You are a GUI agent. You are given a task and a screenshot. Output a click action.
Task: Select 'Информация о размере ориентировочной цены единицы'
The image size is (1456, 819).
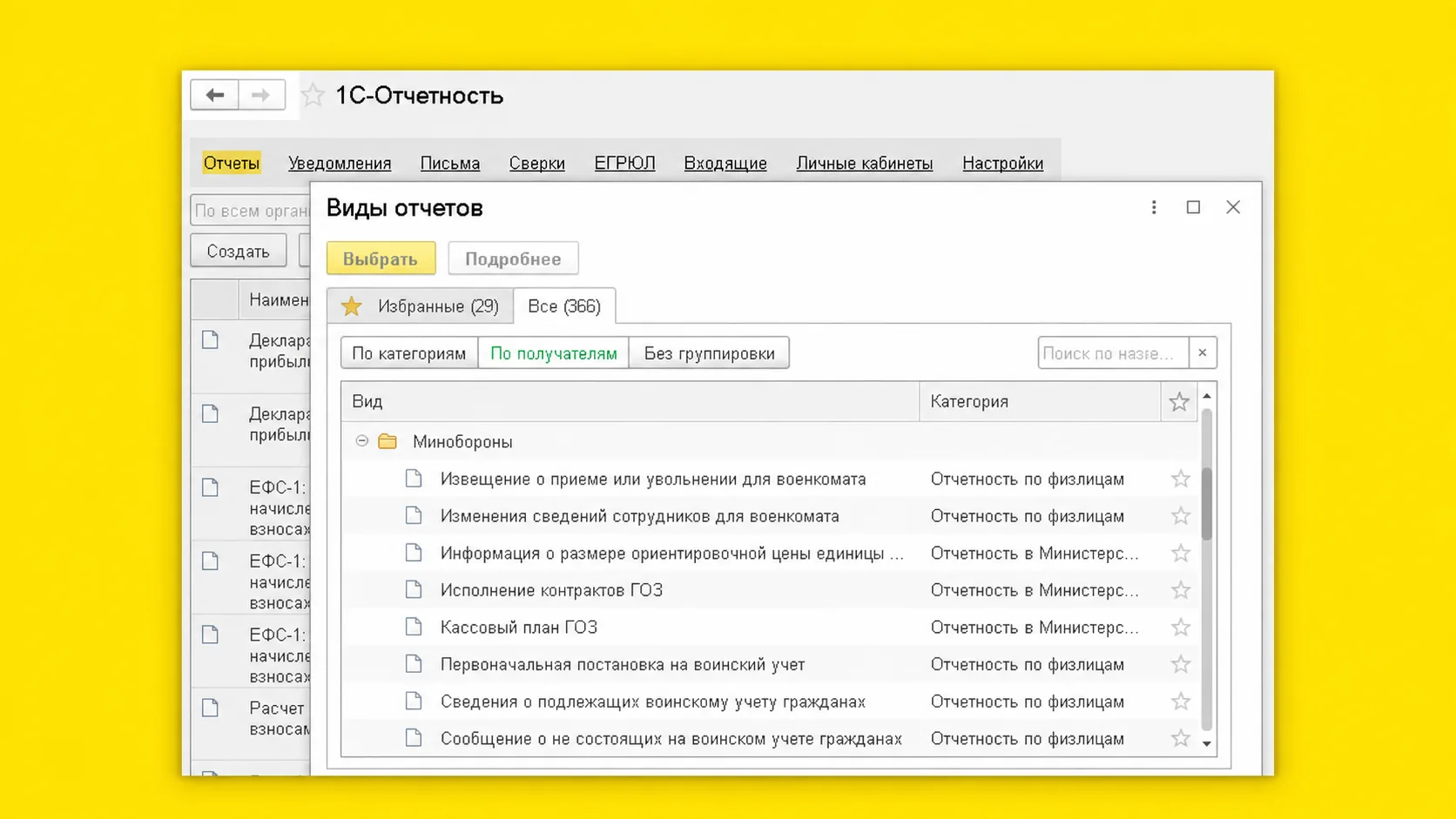click(672, 554)
